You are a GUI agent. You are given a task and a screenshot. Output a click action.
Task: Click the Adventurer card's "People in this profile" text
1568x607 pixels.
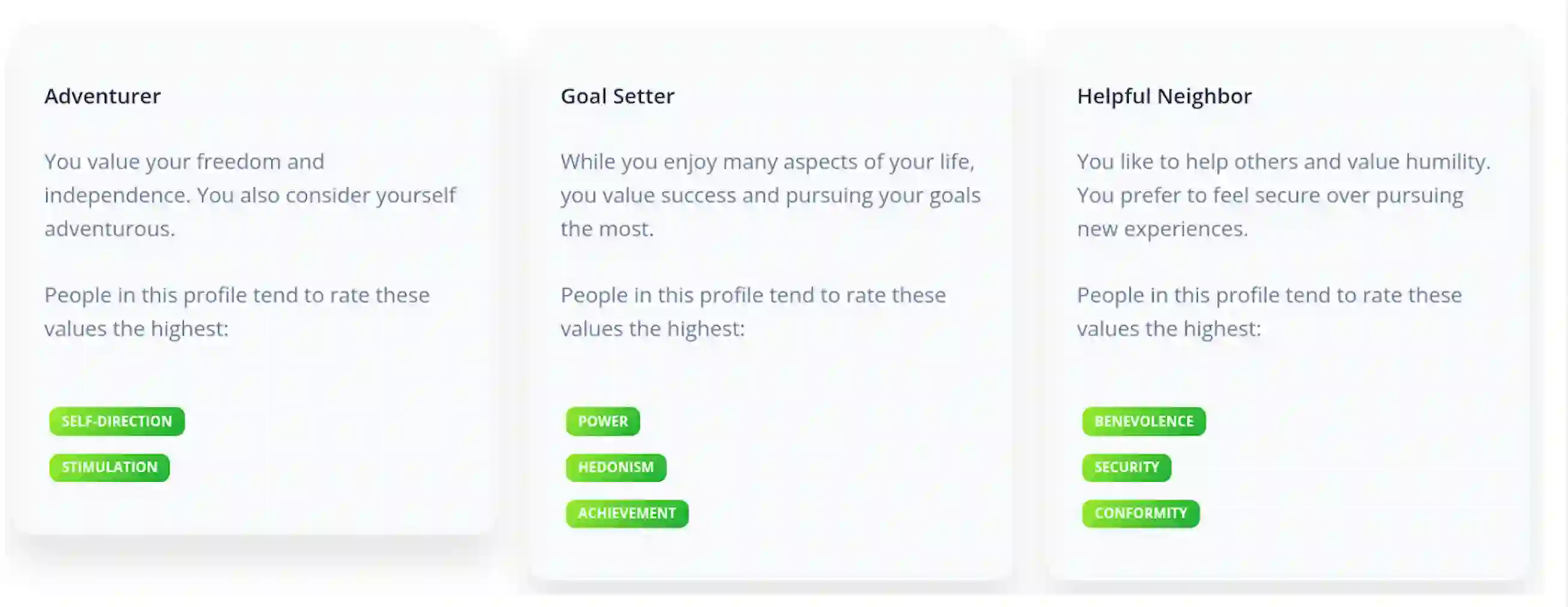click(x=237, y=312)
